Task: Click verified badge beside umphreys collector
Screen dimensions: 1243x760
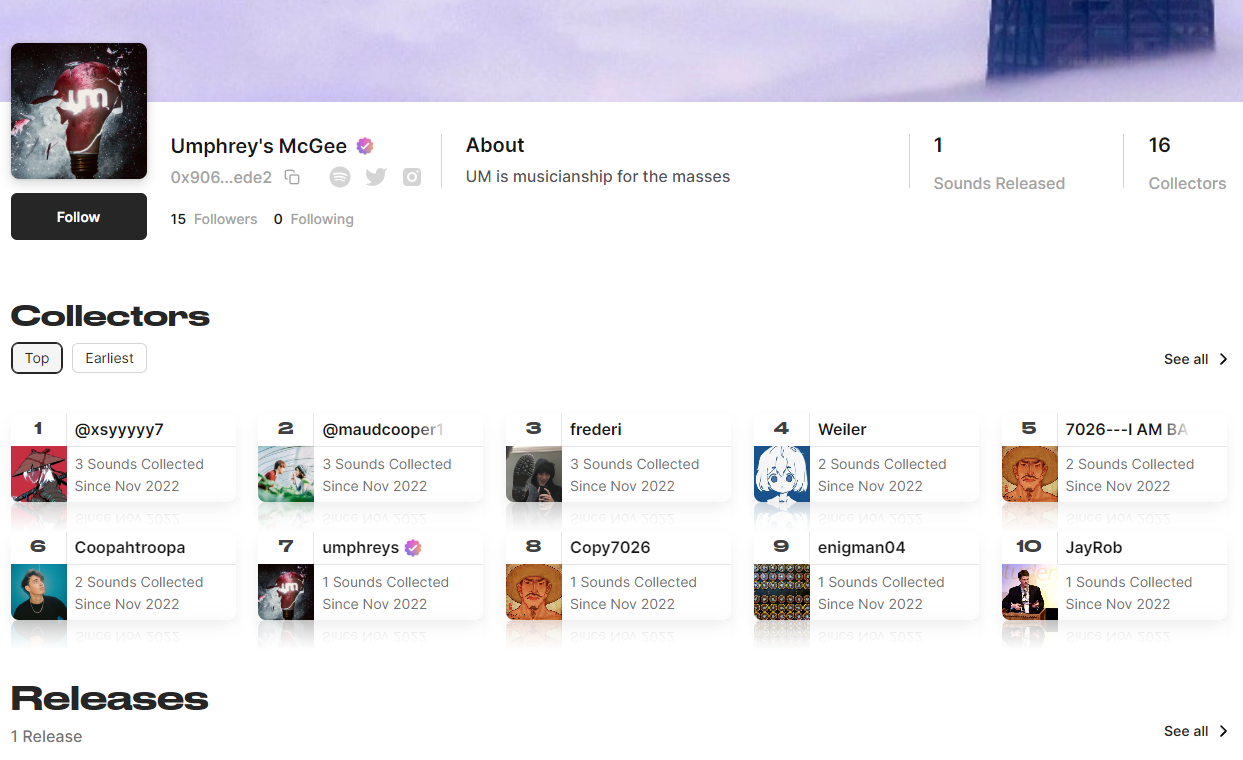Action: tap(413, 548)
